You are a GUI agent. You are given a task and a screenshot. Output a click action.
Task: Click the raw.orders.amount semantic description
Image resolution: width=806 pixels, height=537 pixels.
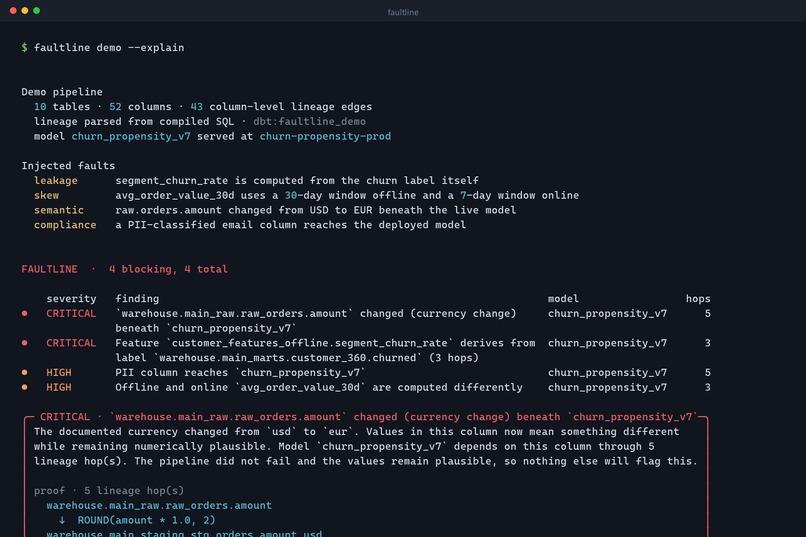tap(316, 210)
